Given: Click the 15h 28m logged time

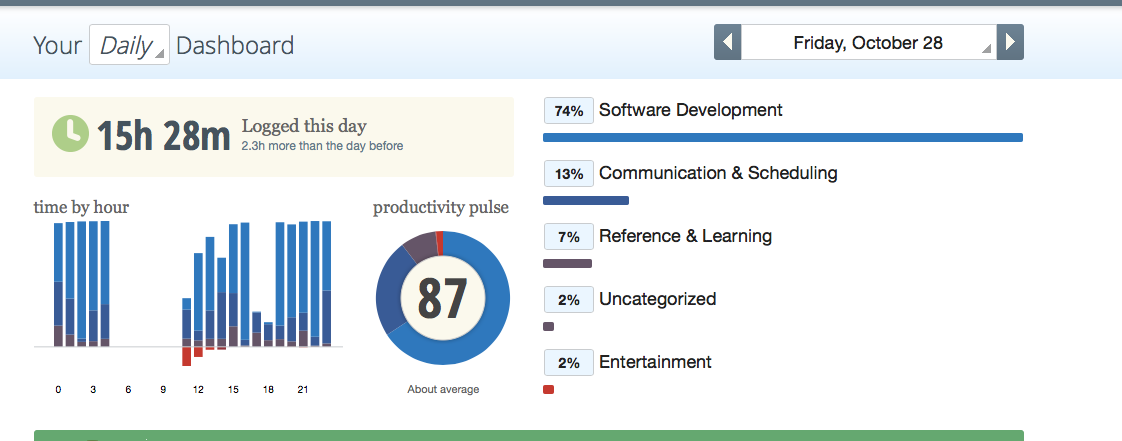Looking at the screenshot, I should click(x=163, y=135).
